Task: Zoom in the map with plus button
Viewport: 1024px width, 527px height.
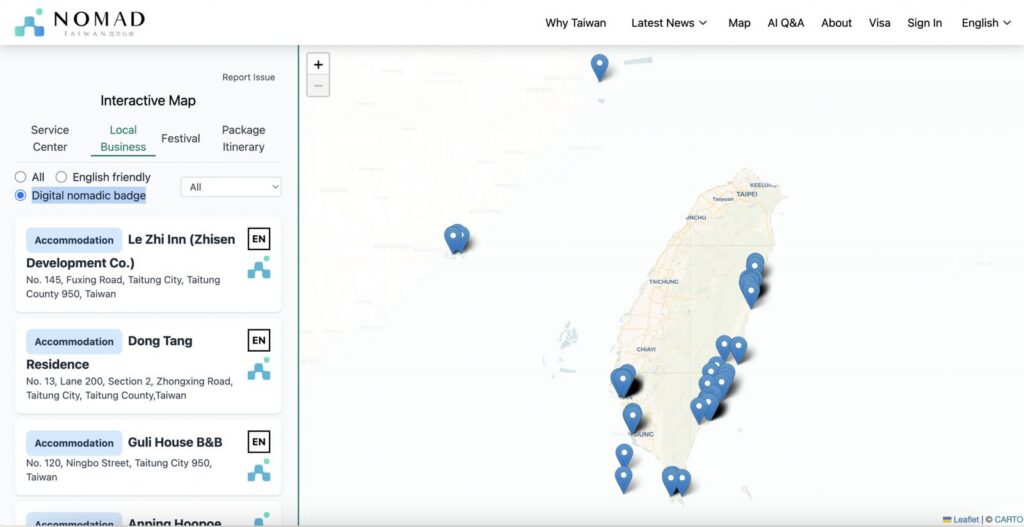Action: click(x=318, y=65)
